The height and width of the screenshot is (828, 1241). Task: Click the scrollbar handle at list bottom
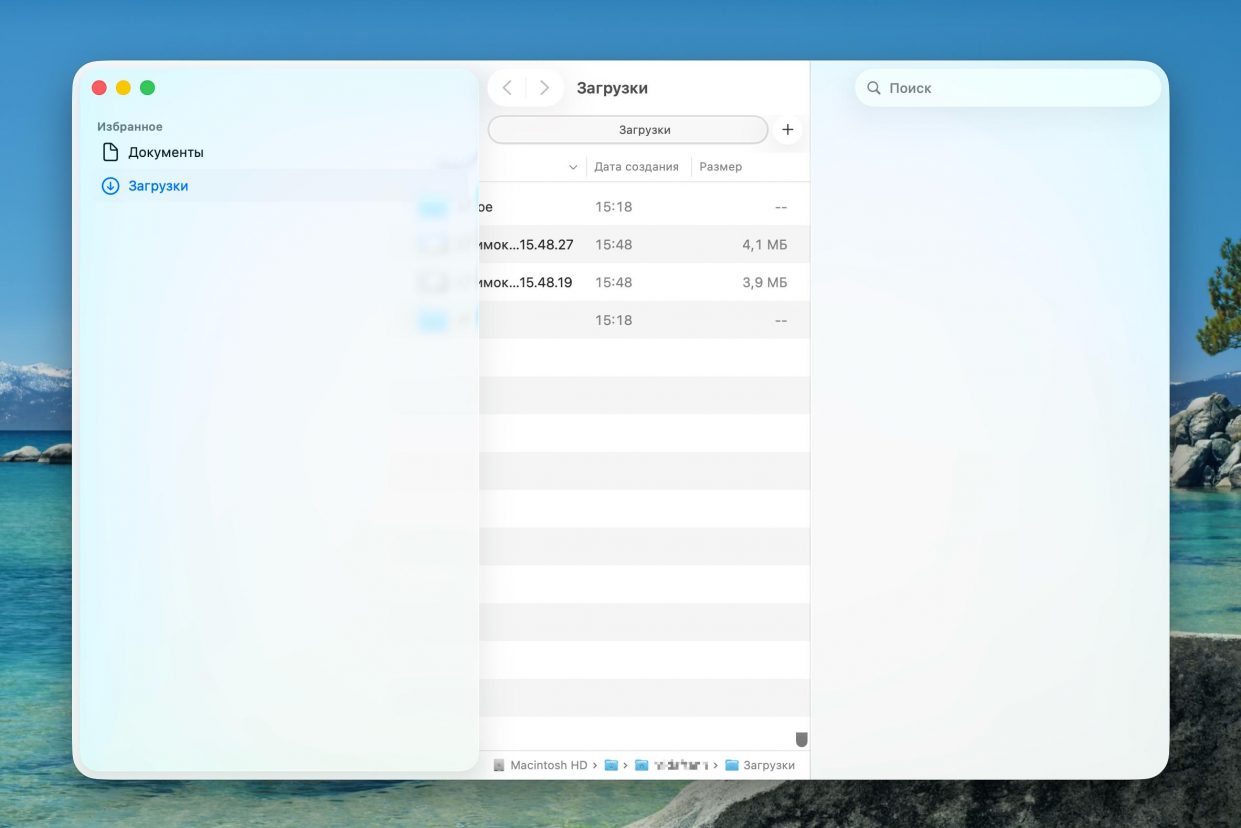coord(801,739)
